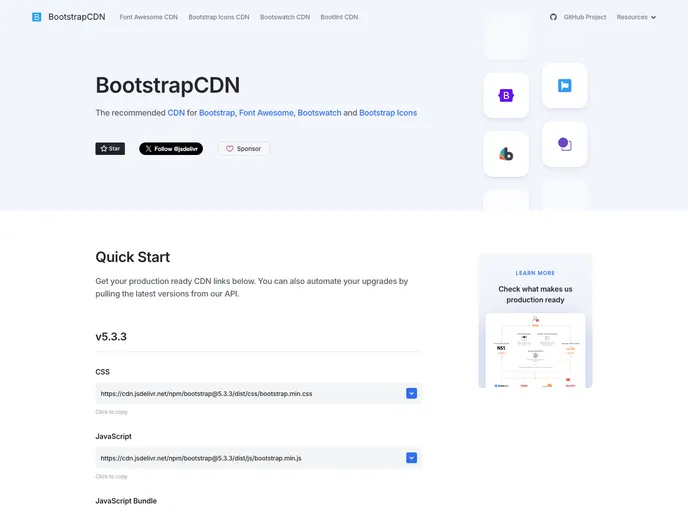Viewport: 688px width, 512px height.
Task: Expand the Resources dropdown menu
Action: (636, 17)
